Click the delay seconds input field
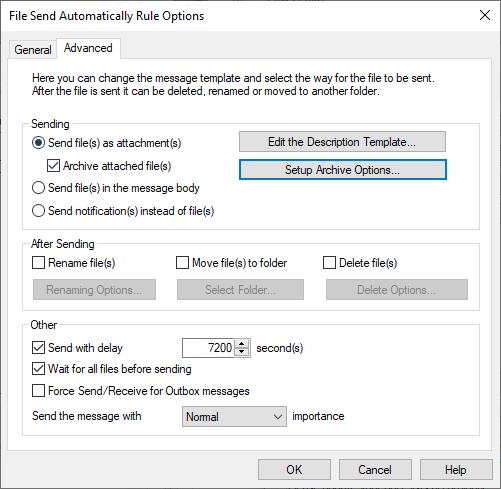 coord(209,348)
